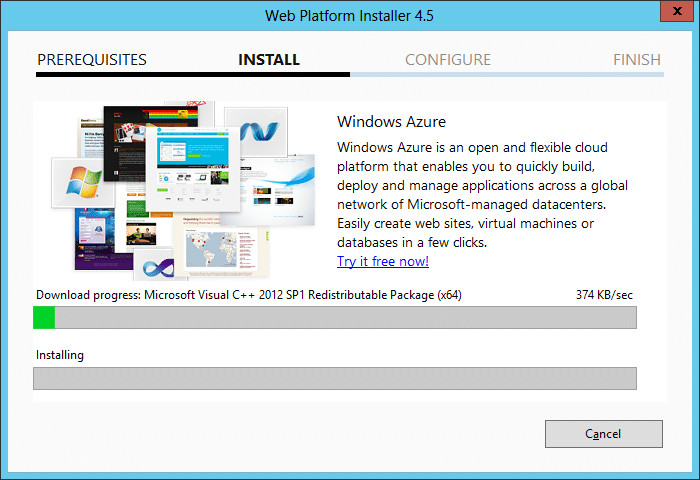Click the 'Windows Azure' heading
700x480 pixels.
pos(391,121)
